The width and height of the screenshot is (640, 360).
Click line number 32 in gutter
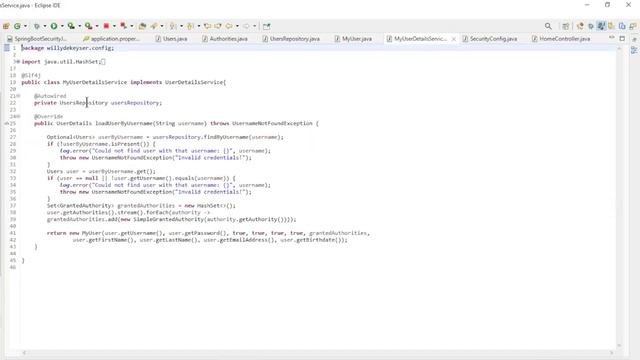point(13,171)
